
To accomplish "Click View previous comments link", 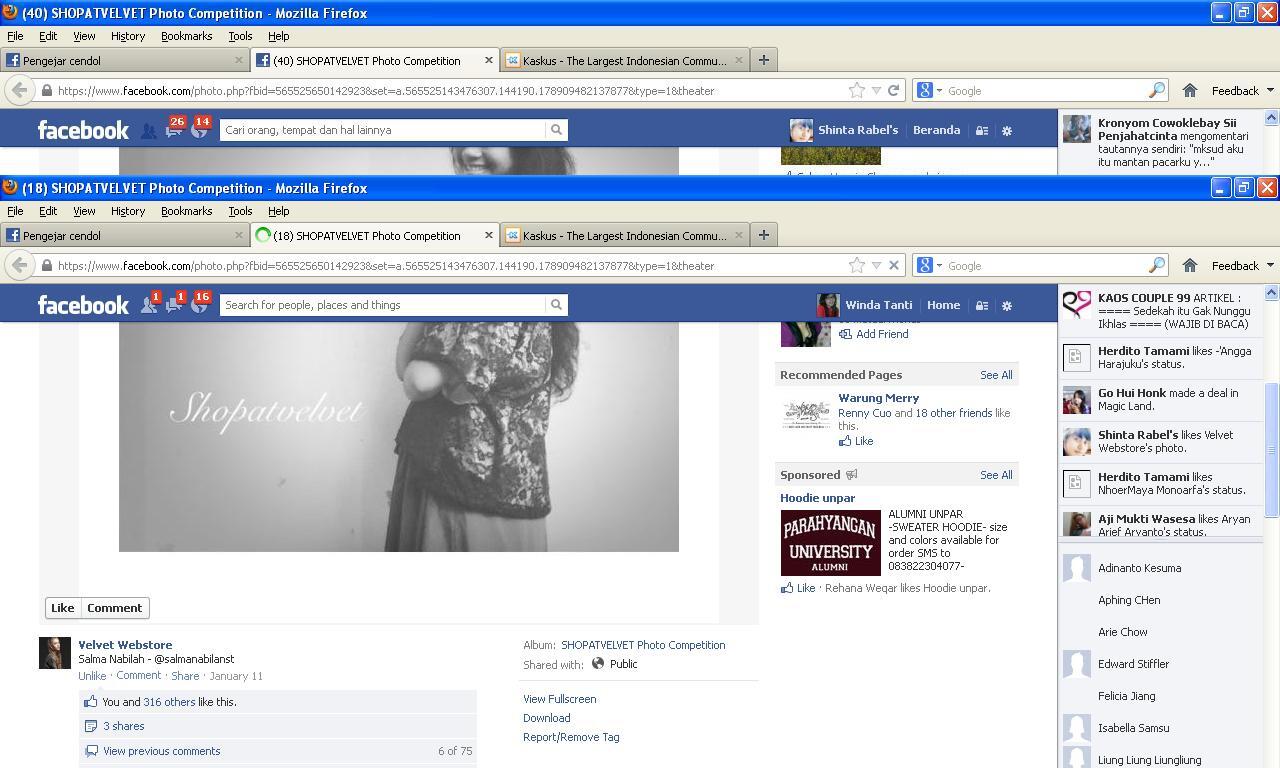I will click(x=161, y=751).
